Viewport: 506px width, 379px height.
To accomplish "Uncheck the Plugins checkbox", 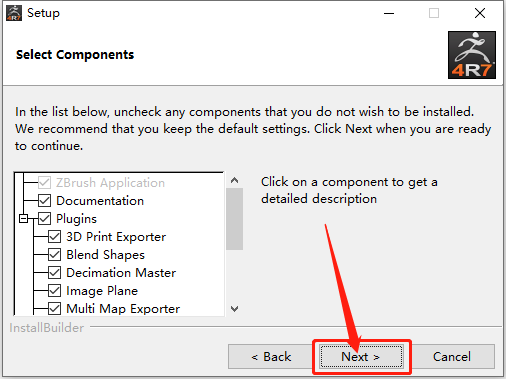I will [44, 219].
